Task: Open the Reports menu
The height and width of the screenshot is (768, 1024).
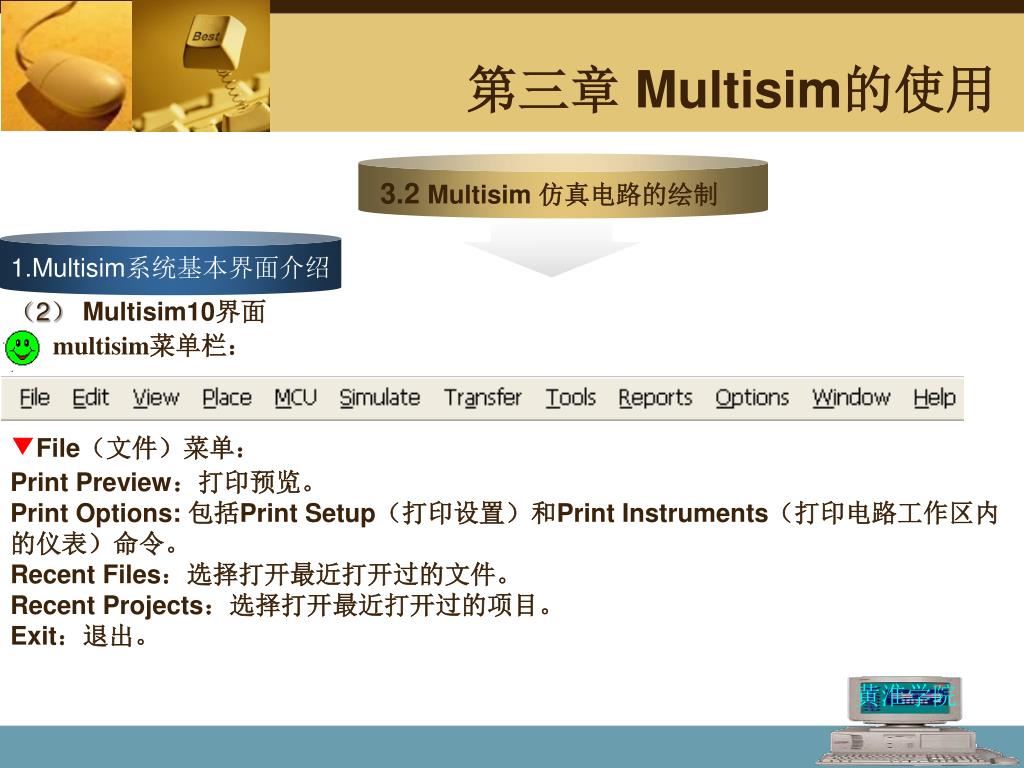Action: click(655, 398)
